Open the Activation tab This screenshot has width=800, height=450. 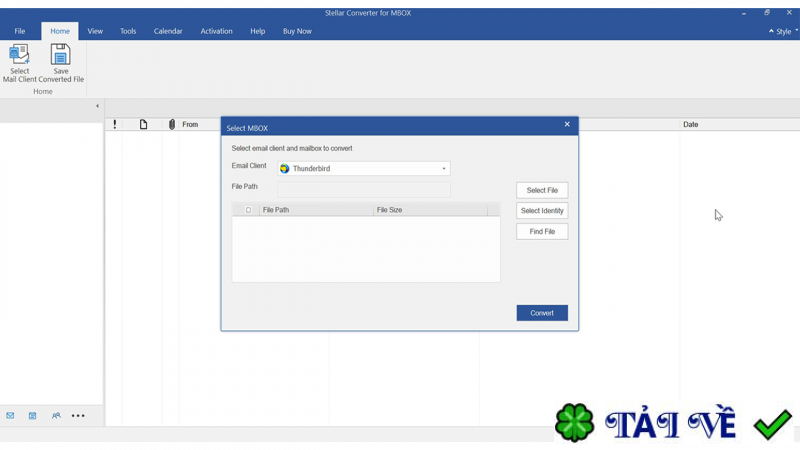(216, 31)
